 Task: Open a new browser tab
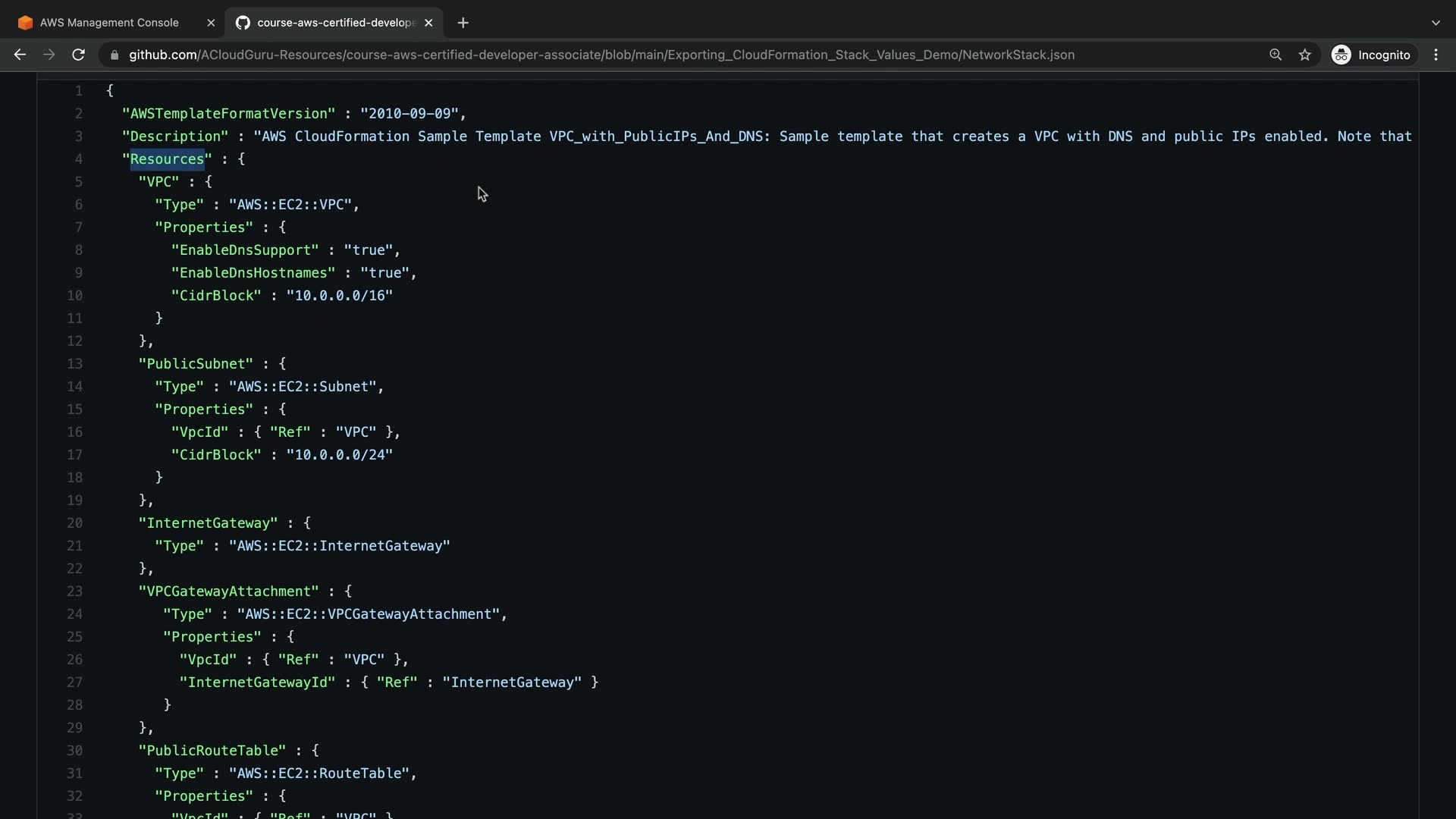coord(463,23)
